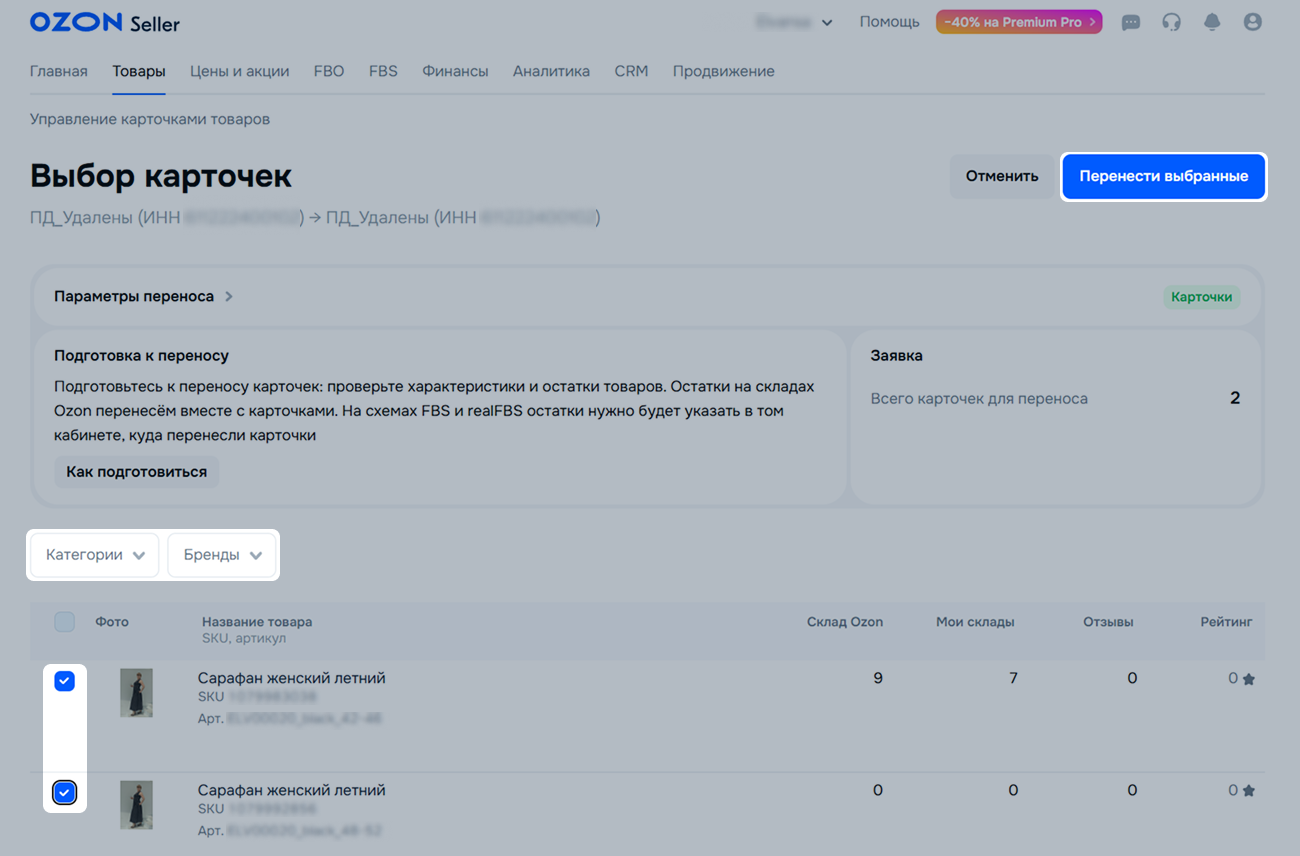The height and width of the screenshot is (856, 1300).
Task: Click the -40% на Premium Pro banner
Action: tap(1018, 22)
